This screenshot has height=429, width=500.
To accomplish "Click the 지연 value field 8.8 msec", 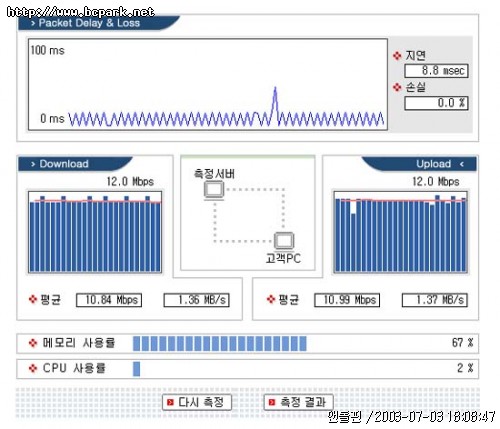I will coord(436,71).
